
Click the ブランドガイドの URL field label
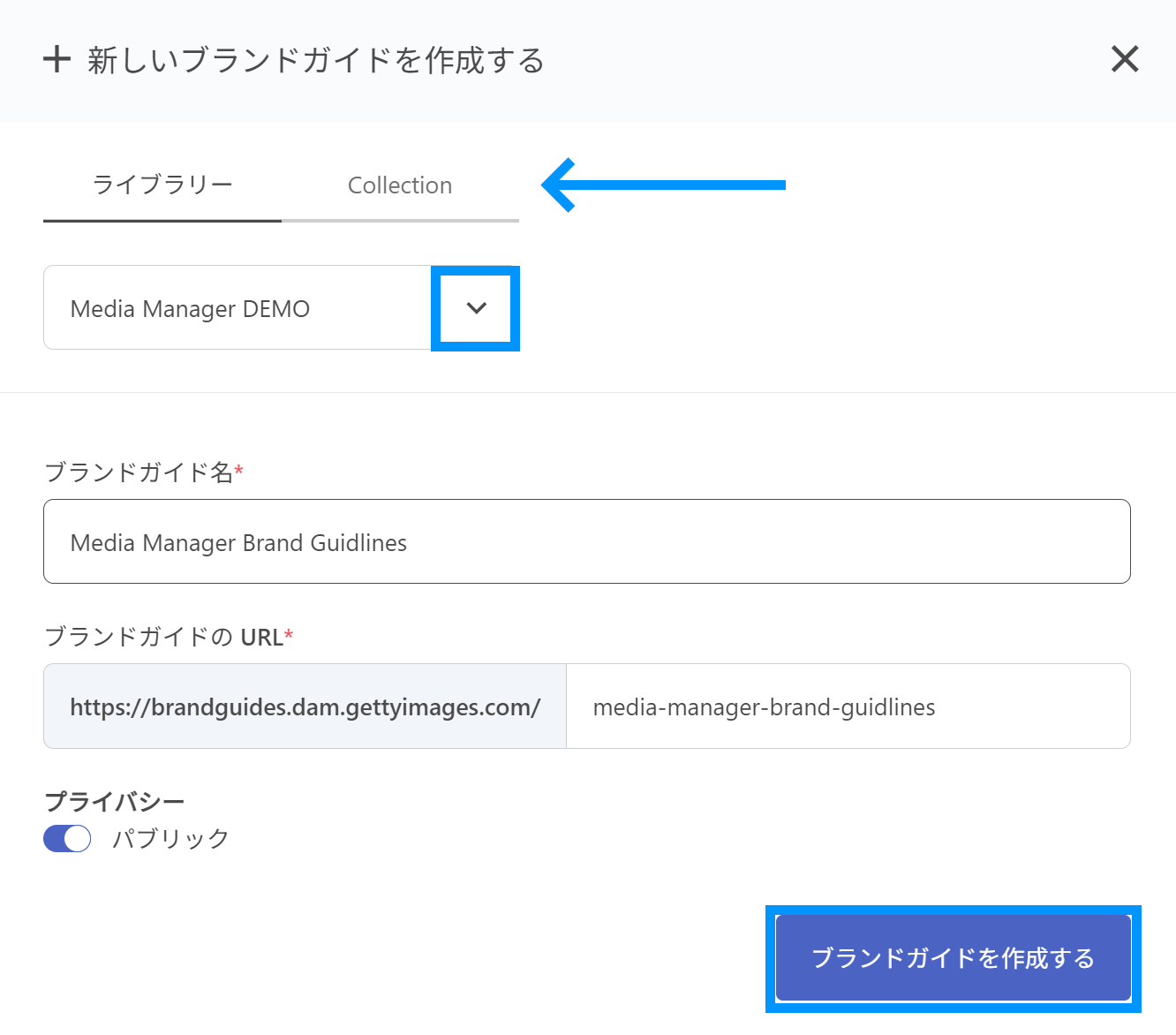coord(163,637)
